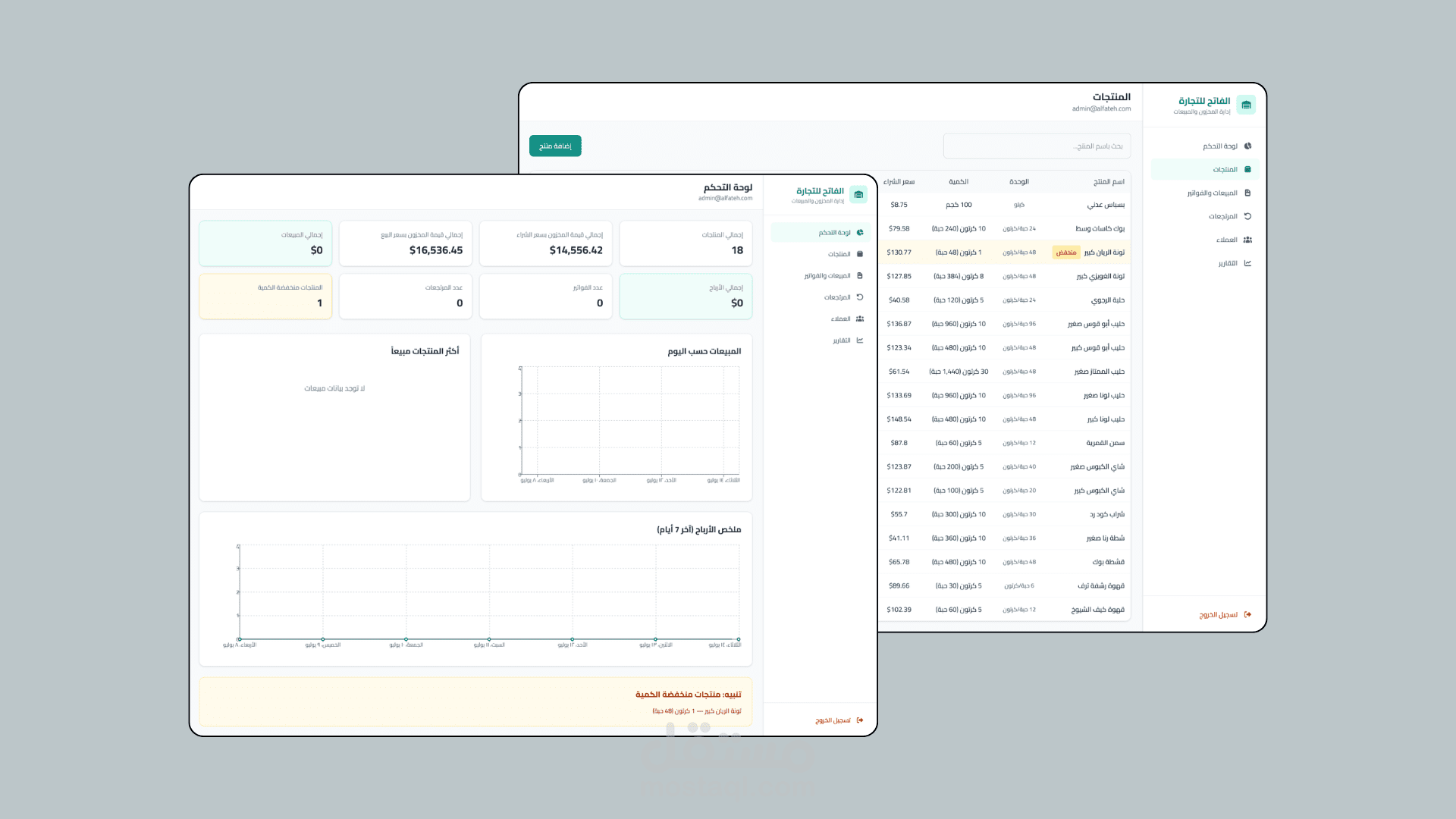Screen dimensions: 1456x819
Task: Select the بسباس عدني product row name
Action: [1106, 205]
